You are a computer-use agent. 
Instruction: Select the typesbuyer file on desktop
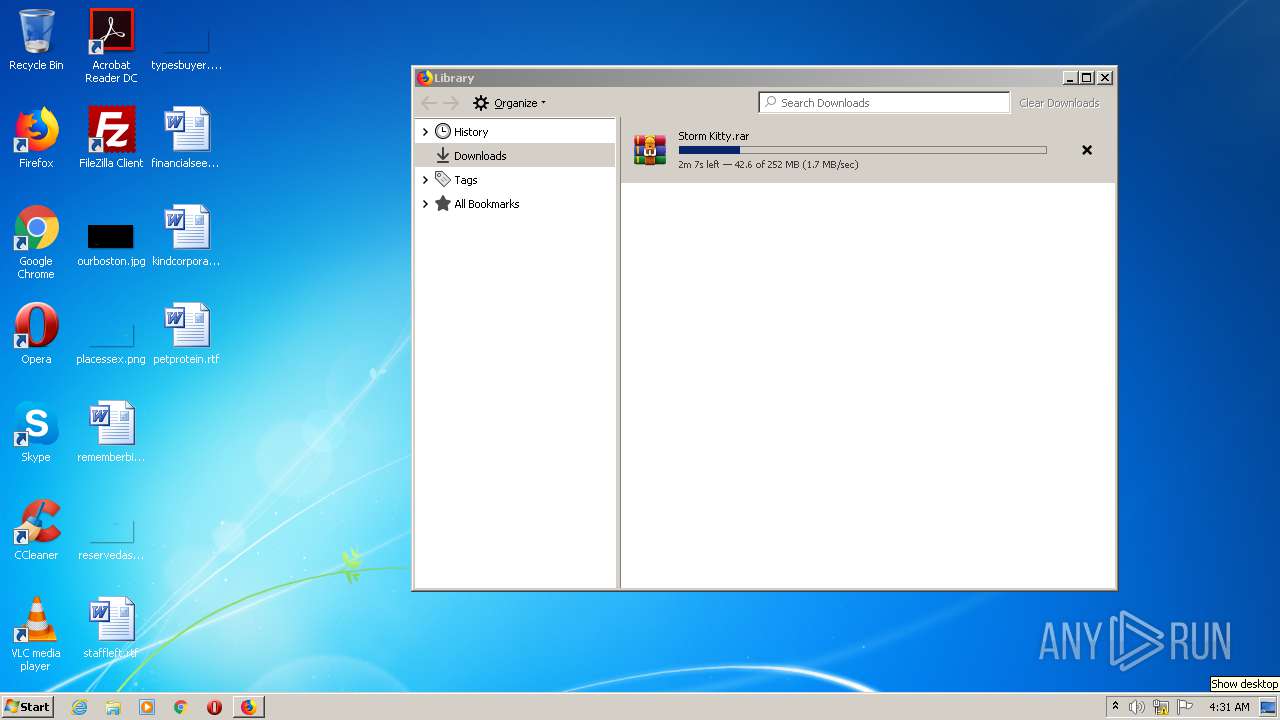186,46
